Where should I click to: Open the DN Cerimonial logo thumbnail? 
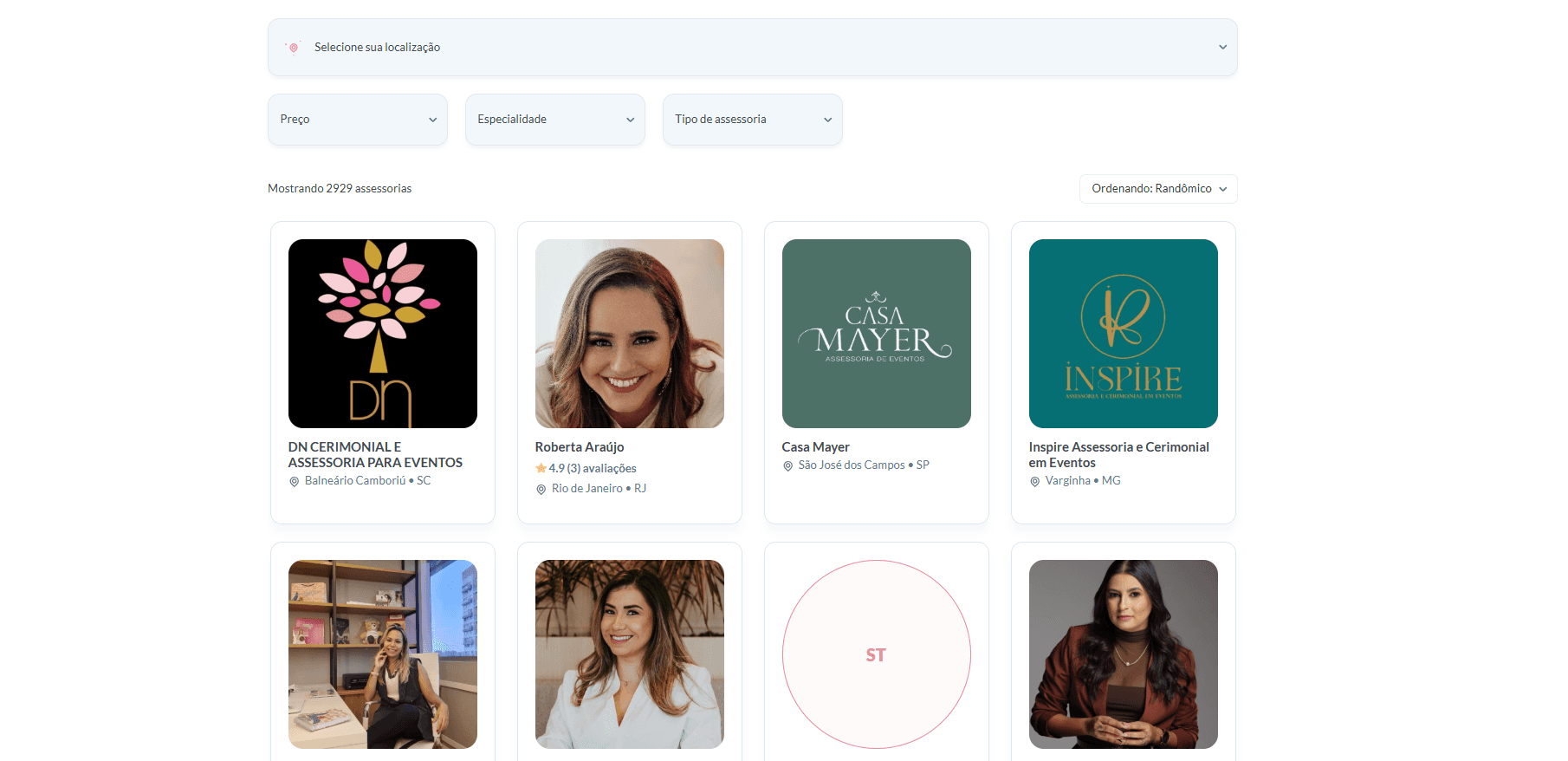point(383,334)
